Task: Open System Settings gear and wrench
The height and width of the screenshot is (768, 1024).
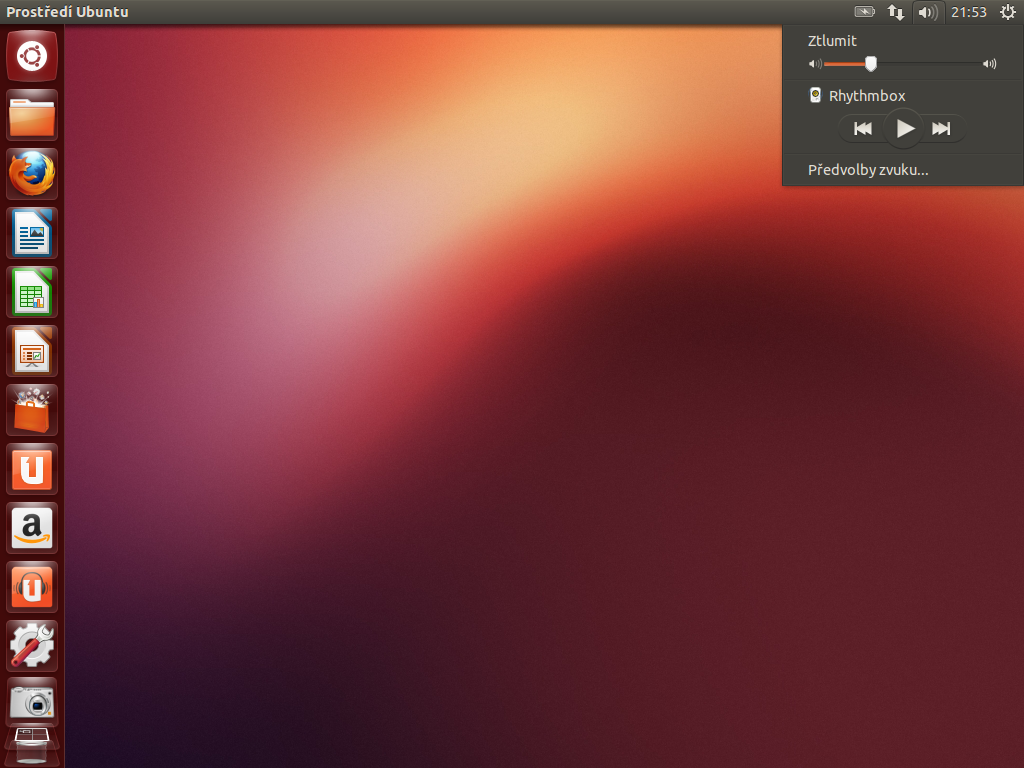Action: point(32,646)
